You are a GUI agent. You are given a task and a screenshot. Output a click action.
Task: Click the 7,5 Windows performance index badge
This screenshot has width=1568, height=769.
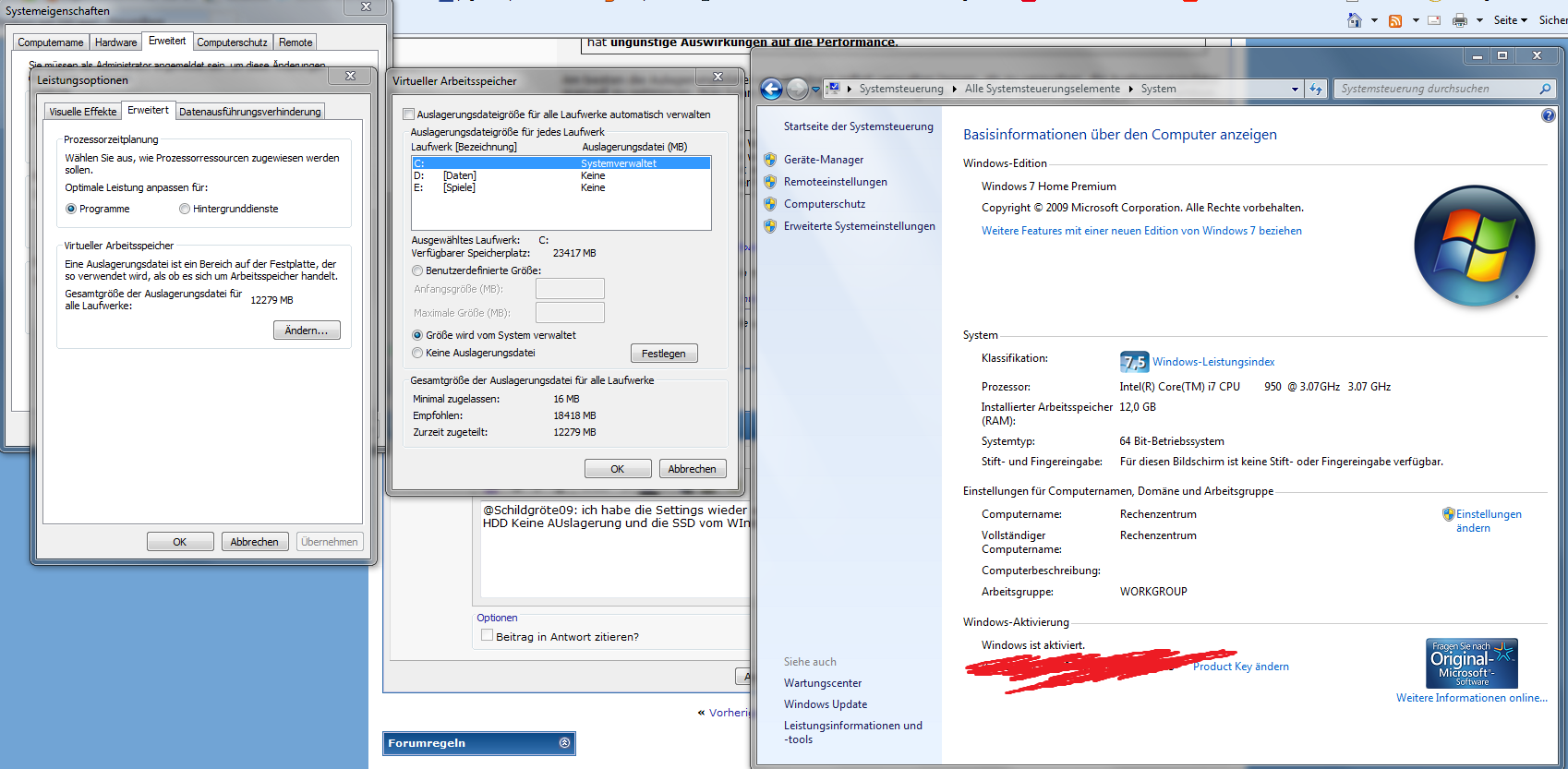coord(1133,362)
